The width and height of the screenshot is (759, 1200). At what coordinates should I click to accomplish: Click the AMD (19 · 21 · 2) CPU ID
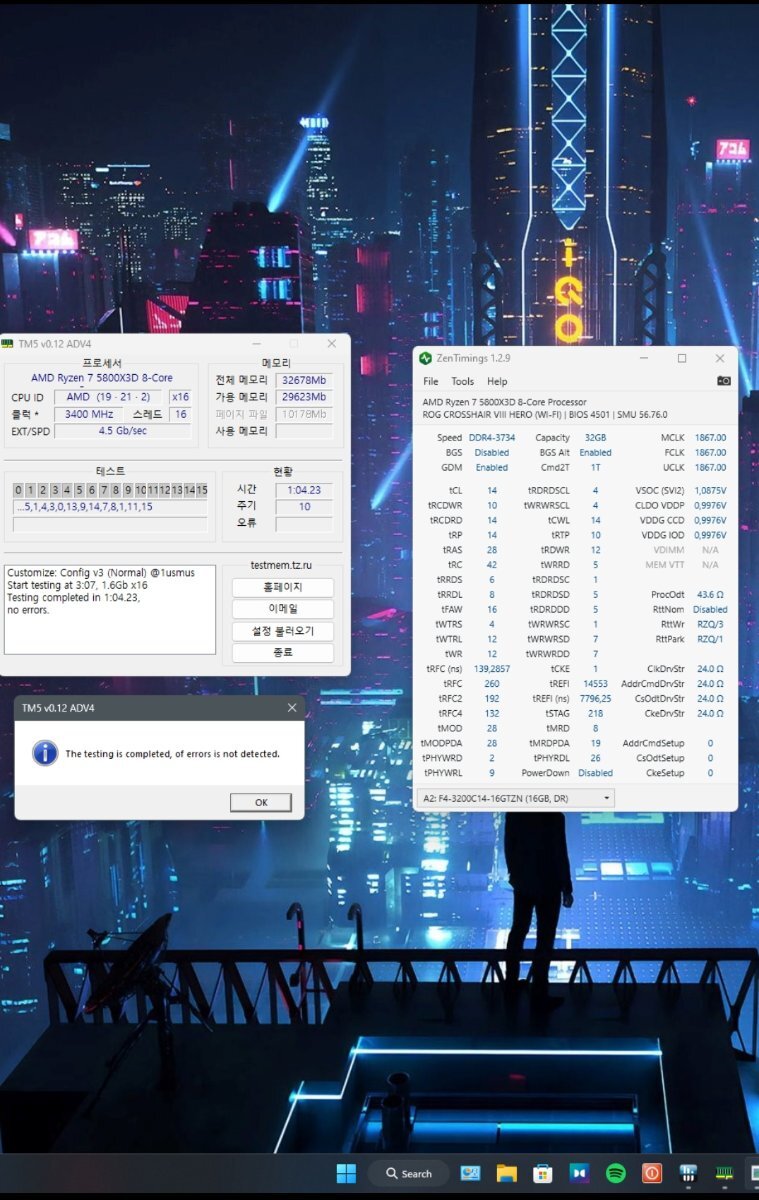pyautogui.click(x=108, y=397)
